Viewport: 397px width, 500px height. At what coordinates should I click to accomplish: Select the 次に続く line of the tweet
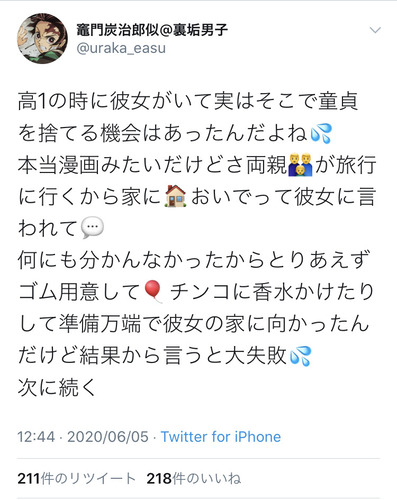click(57, 387)
